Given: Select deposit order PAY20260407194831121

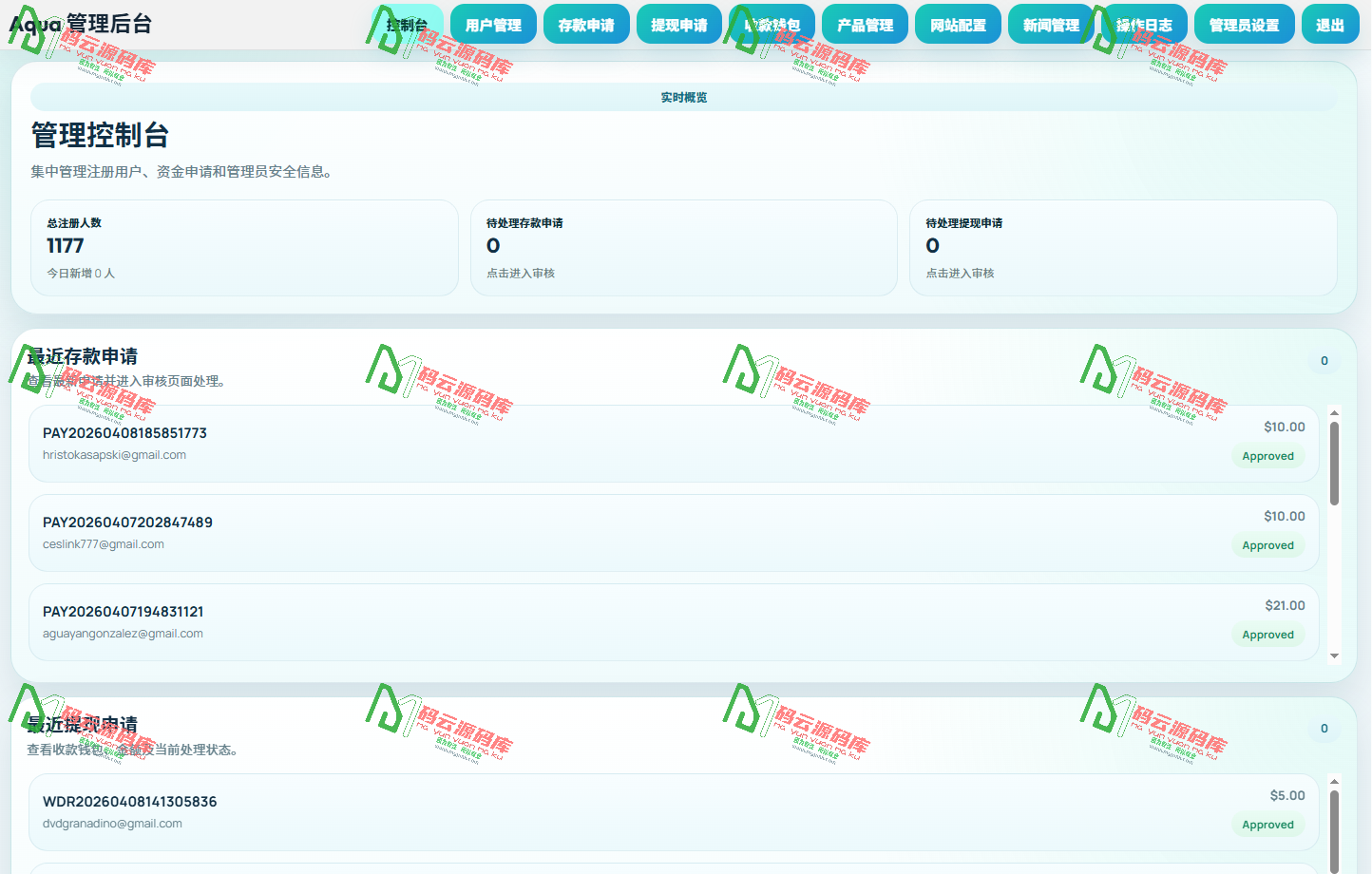Looking at the screenshot, I should tap(674, 622).
